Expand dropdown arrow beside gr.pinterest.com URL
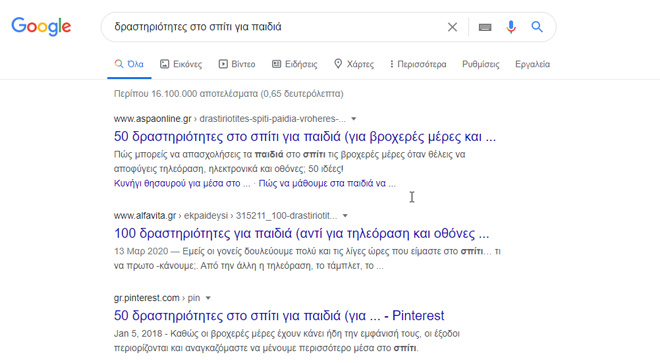 click(x=208, y=298)
